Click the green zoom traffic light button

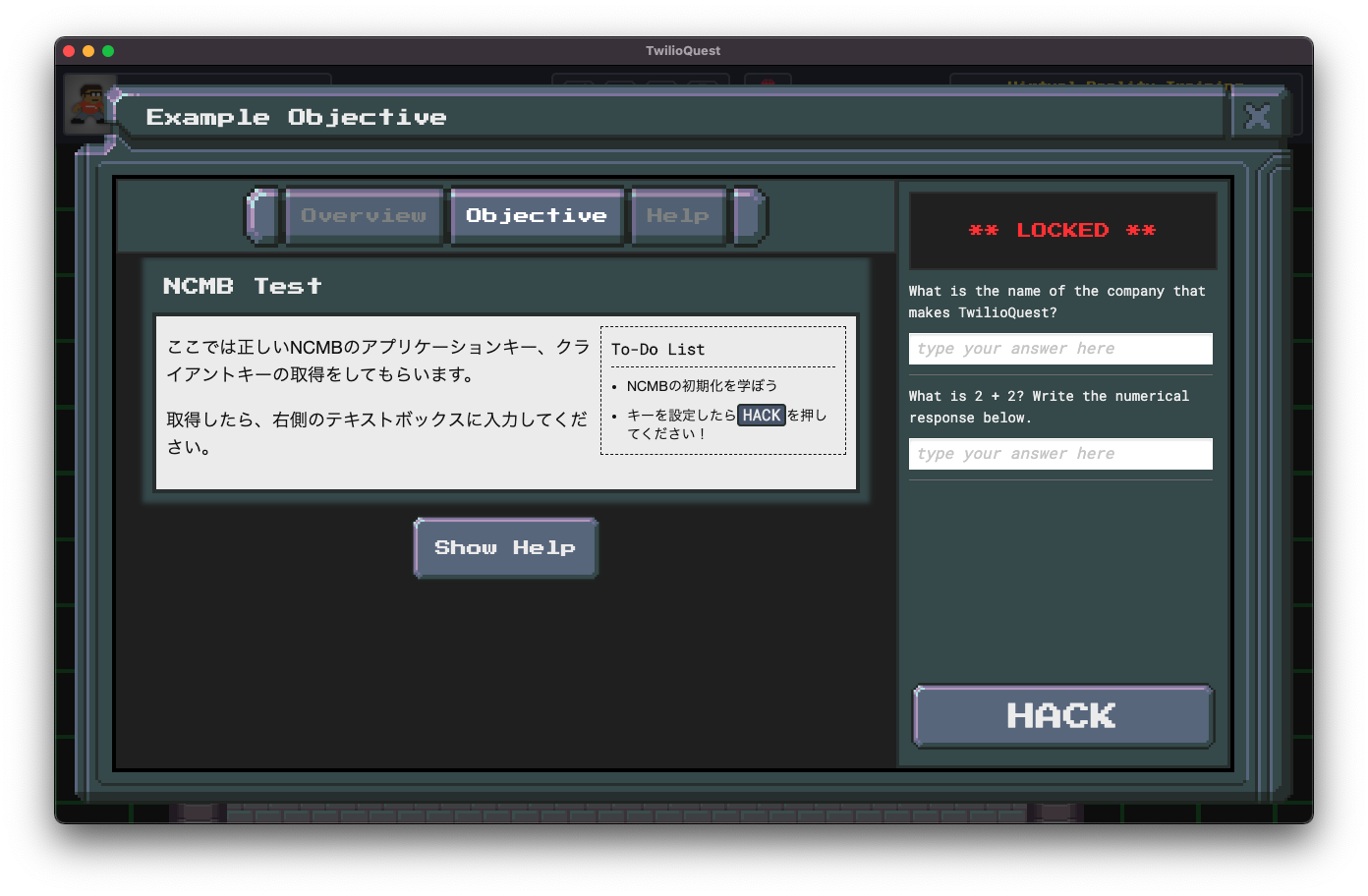pos(108,50)
